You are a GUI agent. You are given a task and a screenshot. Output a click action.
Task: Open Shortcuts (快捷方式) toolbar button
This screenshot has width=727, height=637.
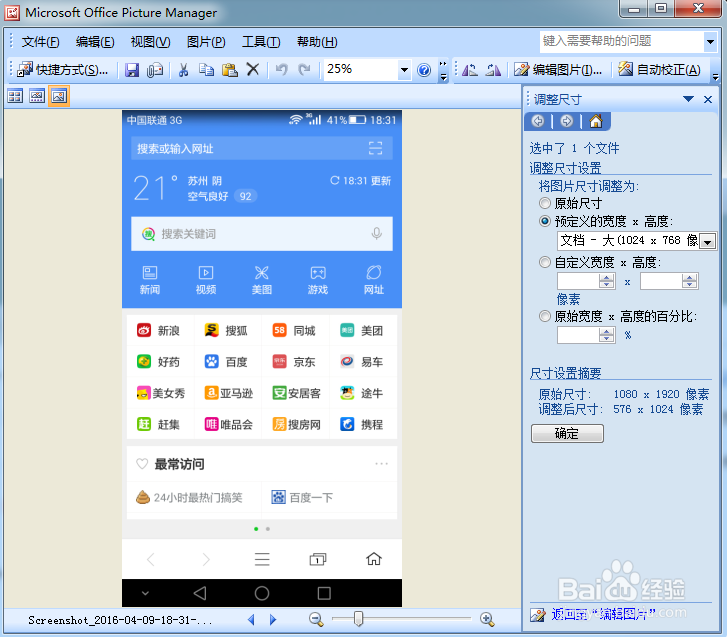click(63, 70)
